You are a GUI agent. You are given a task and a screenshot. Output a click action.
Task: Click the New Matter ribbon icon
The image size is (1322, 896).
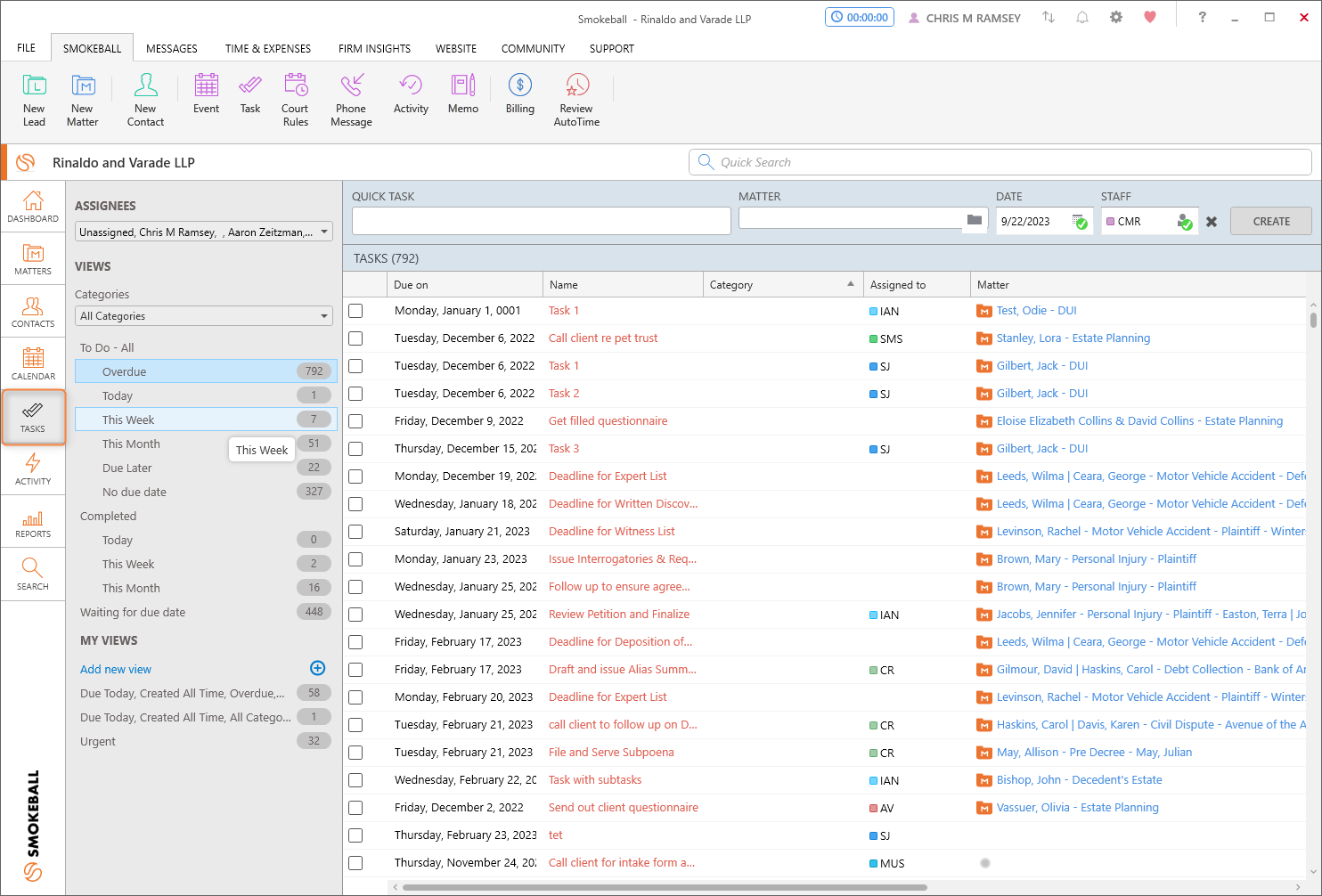click(x=83, y=100)
